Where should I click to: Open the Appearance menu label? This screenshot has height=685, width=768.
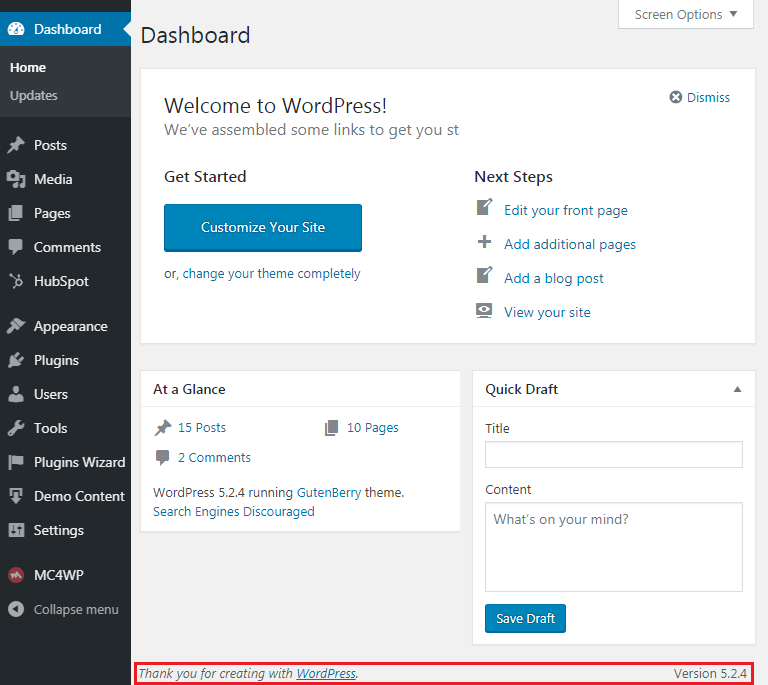(x=71, y=326)
